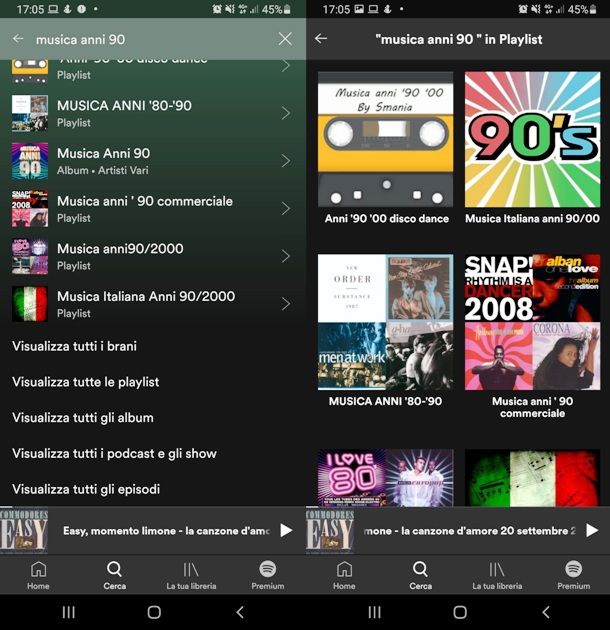This screenshot has height=630, width=610.
Task: Tap Visualizza tutti gli episodi
Action: 86,489
